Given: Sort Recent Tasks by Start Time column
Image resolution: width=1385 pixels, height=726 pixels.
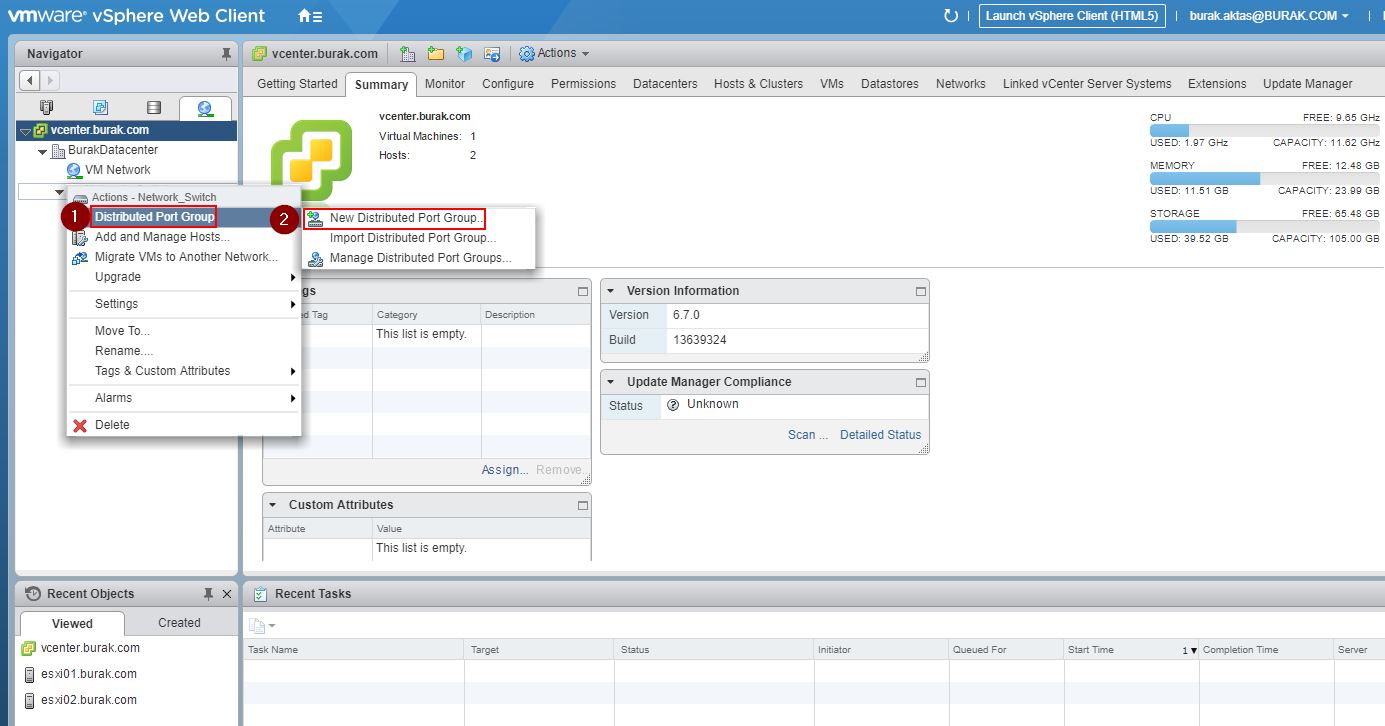Looking at the screenshot, I should coord(1131,650).
